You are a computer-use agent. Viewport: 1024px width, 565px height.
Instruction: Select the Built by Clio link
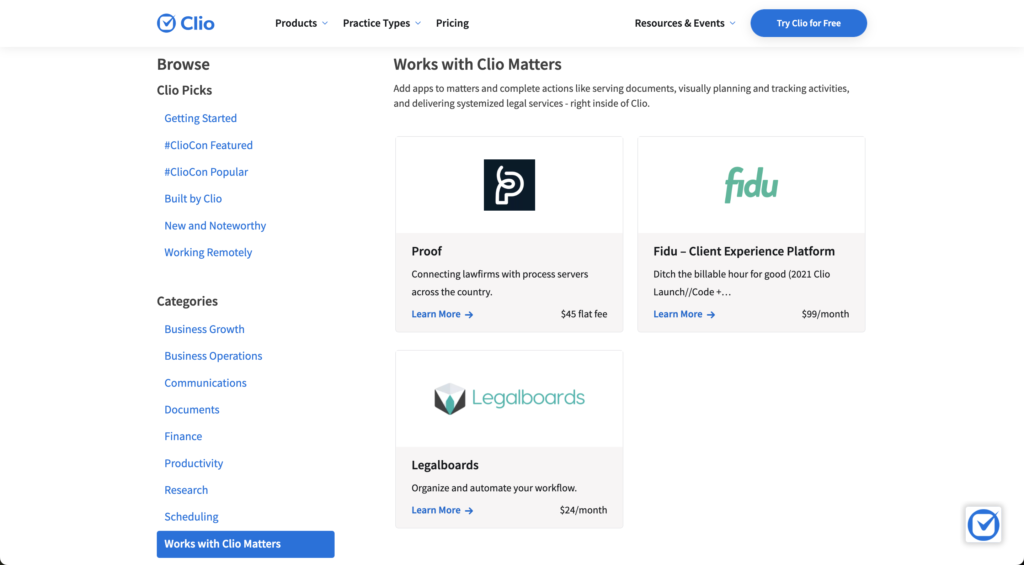pos(193,199)
